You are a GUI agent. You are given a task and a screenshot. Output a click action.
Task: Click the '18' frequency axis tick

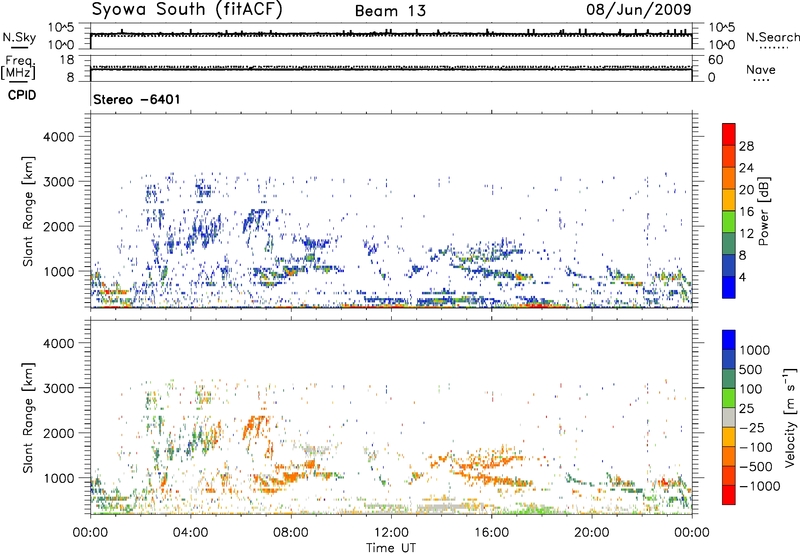pos(67,60)
